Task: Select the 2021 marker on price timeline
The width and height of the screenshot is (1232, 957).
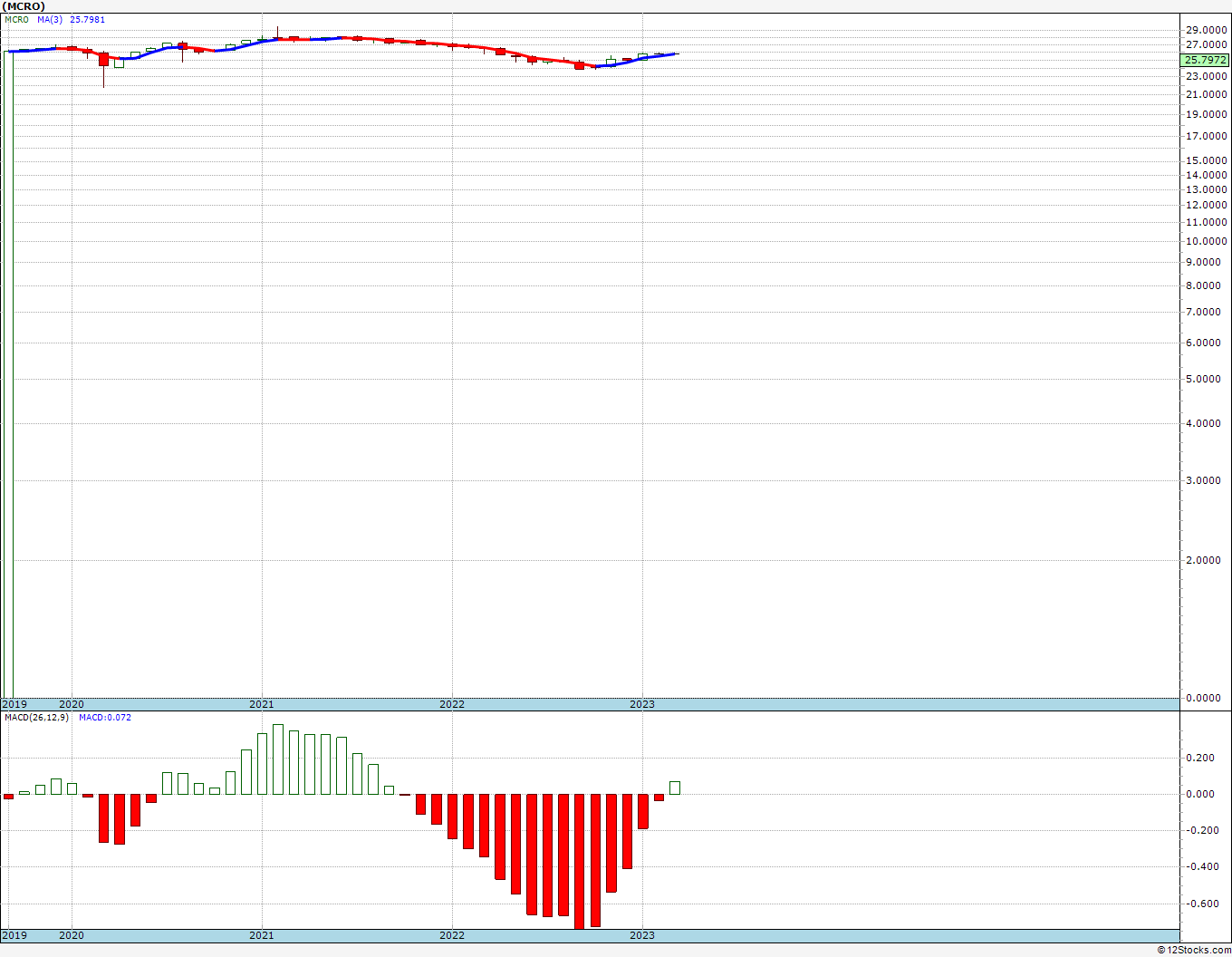Action: (262, 704)
